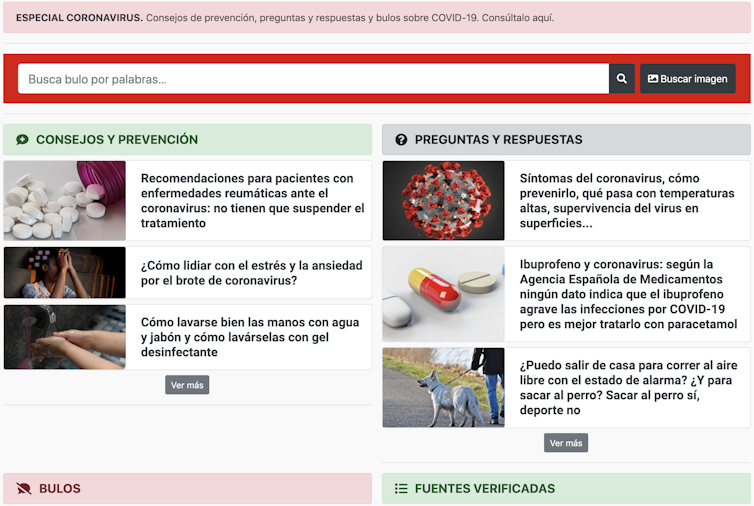Image resolution: width=754 pixels, height=506 pixels.
Task: Open the Especial Coronavirus banner link
Action: (x=284, y=18)
